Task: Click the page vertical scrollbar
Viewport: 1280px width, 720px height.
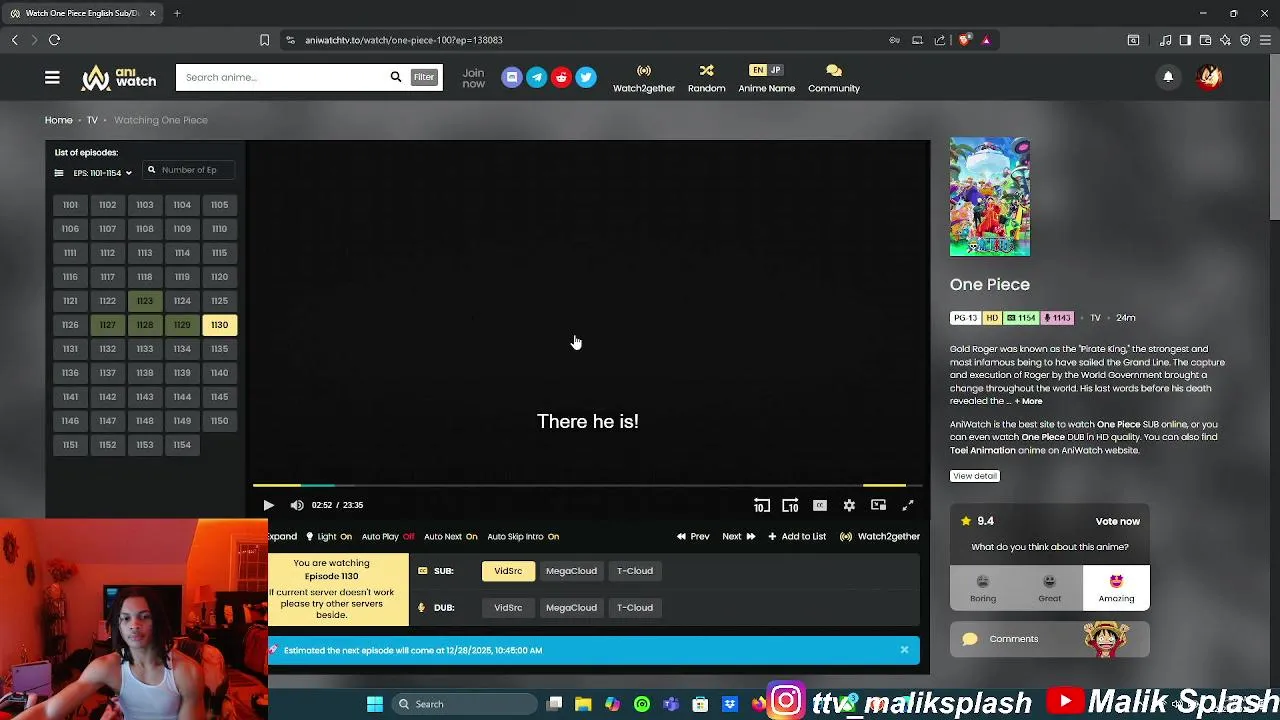Action: 1274,140
